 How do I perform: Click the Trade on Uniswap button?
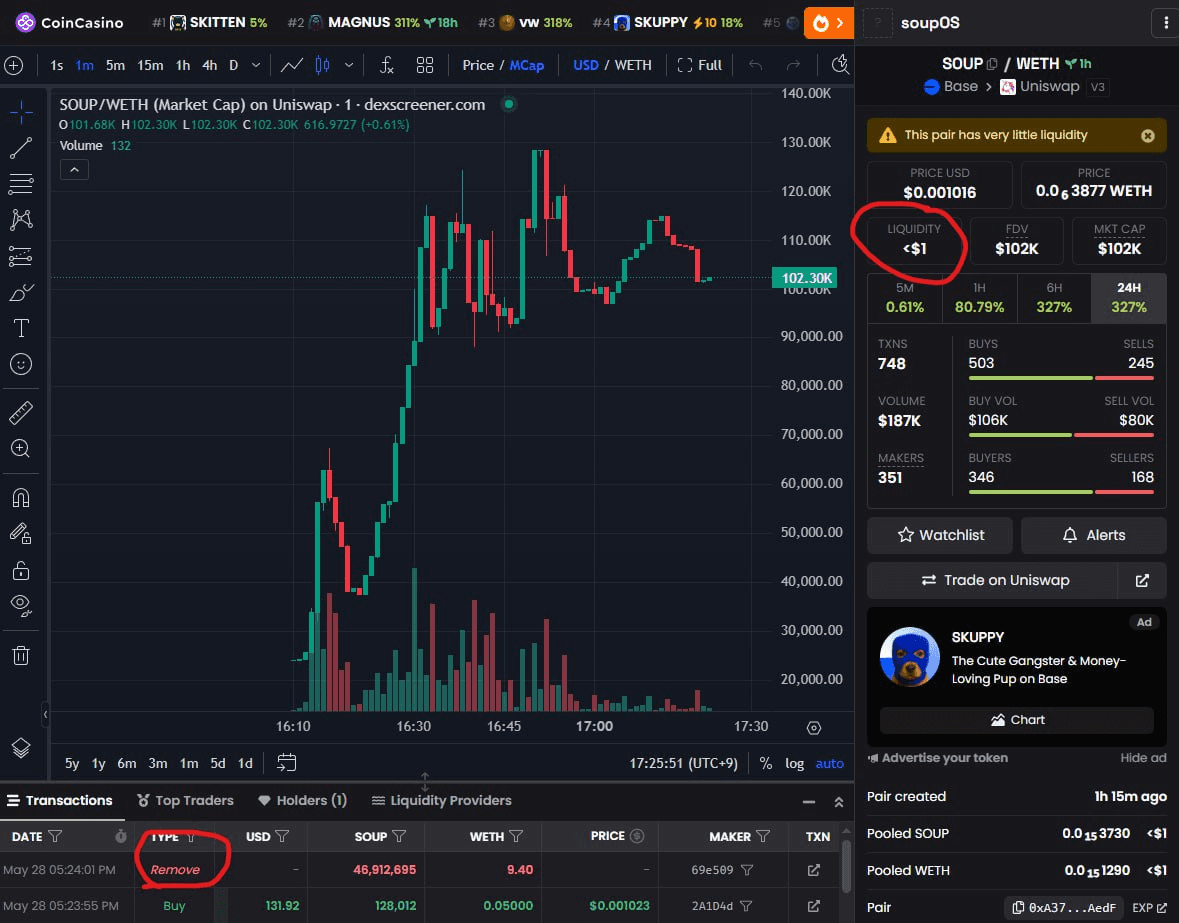click(x=993, y=580)
